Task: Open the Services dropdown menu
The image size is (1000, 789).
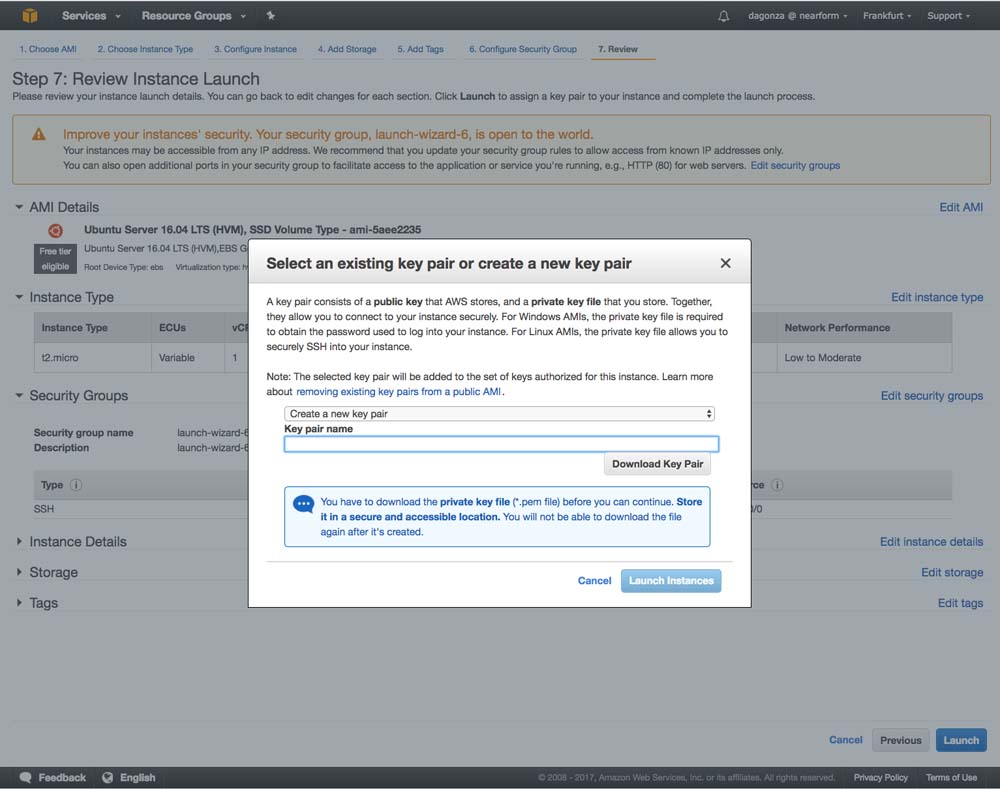Action: pyautogui.click(x=91, y=16)
